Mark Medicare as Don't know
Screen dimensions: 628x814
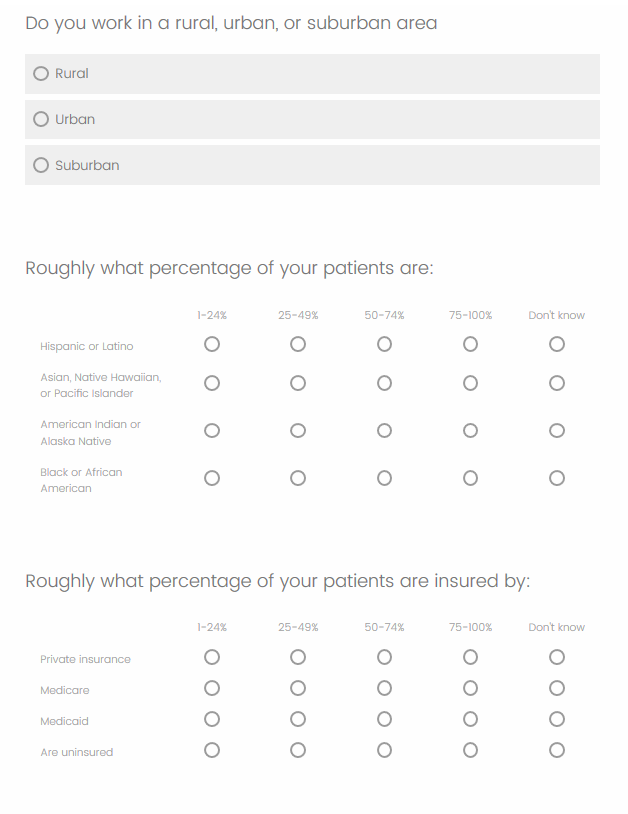coord(557,688)
